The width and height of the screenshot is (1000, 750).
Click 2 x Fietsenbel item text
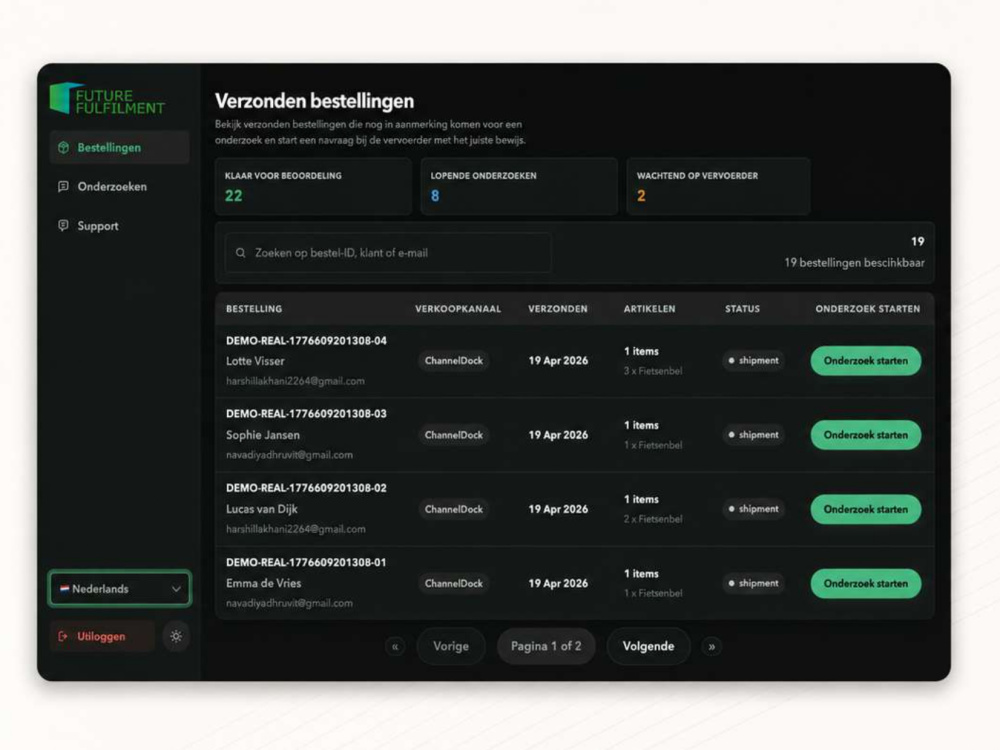point(653,519)
